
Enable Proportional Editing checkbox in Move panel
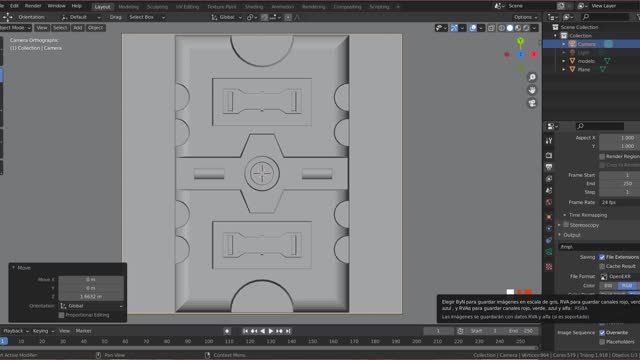[x=62, y=315]
